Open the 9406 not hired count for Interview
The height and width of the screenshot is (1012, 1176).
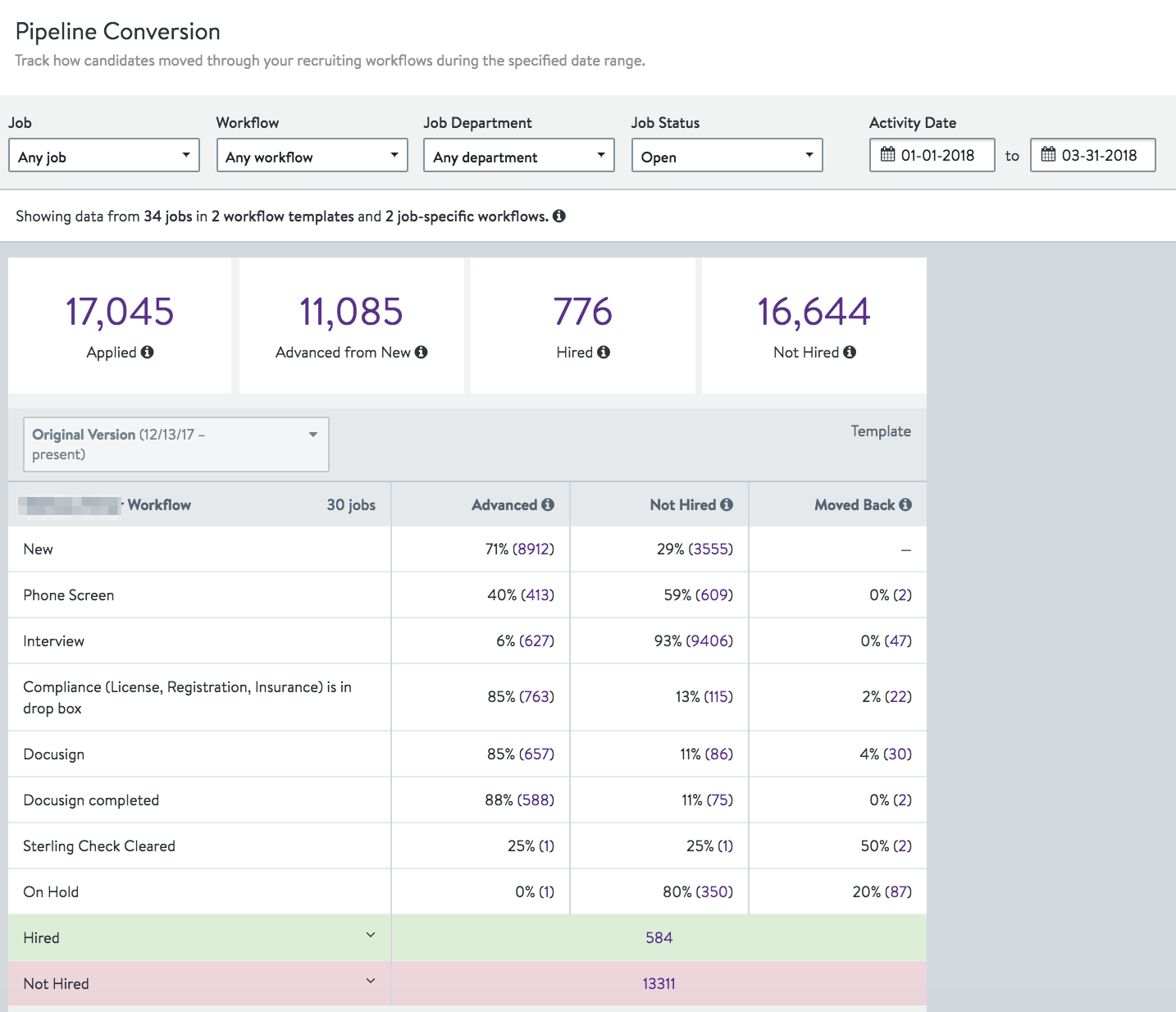pos(710,640)
